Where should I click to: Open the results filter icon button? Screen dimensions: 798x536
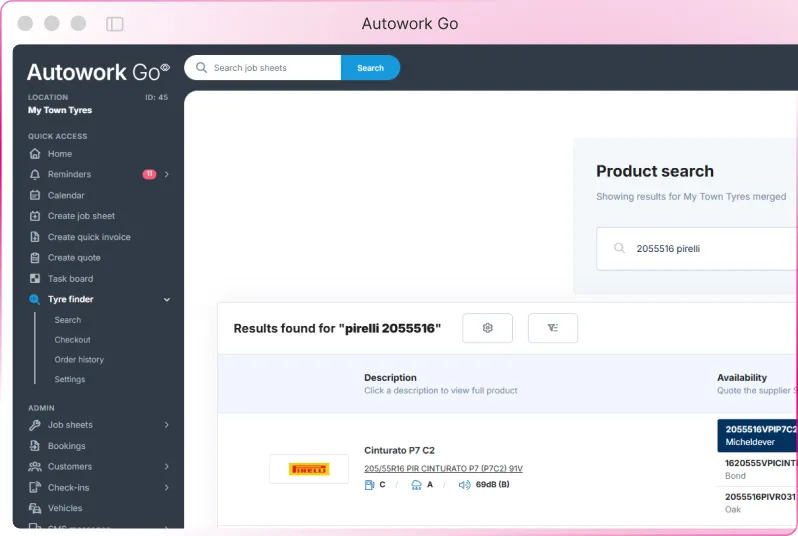point(553,328)
